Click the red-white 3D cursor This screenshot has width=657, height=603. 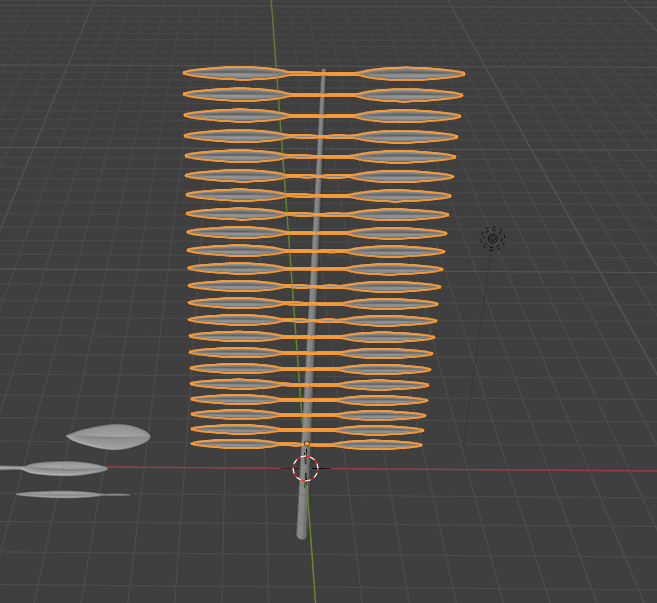(305, 468)
